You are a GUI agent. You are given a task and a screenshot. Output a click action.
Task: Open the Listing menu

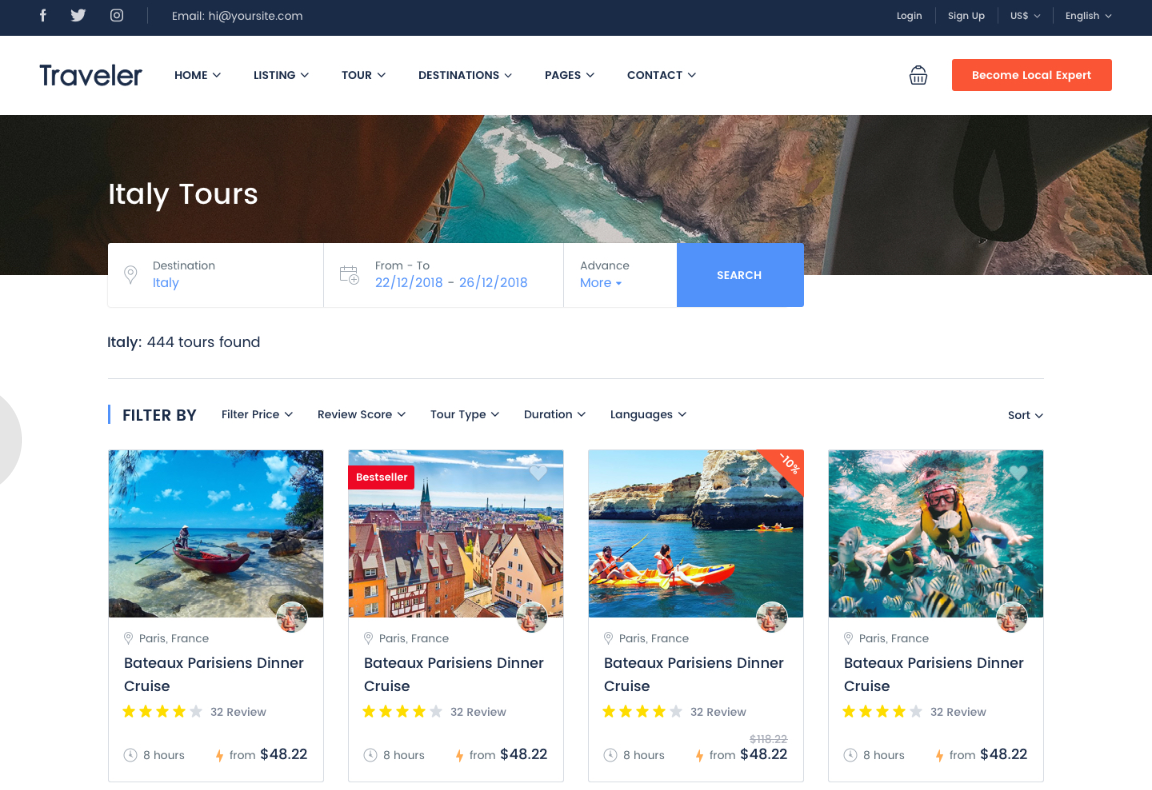[281, 75]
